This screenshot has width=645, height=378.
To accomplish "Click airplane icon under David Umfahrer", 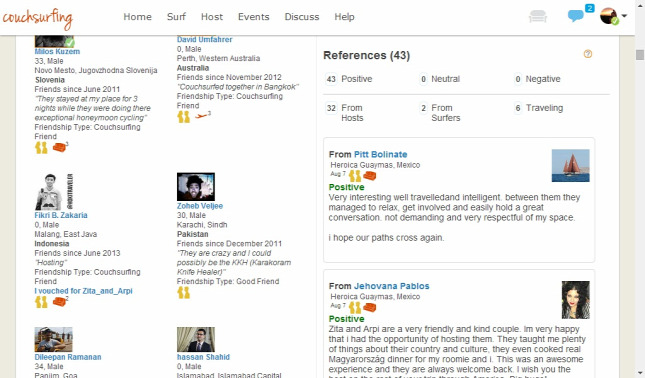I will pos(202,116).
